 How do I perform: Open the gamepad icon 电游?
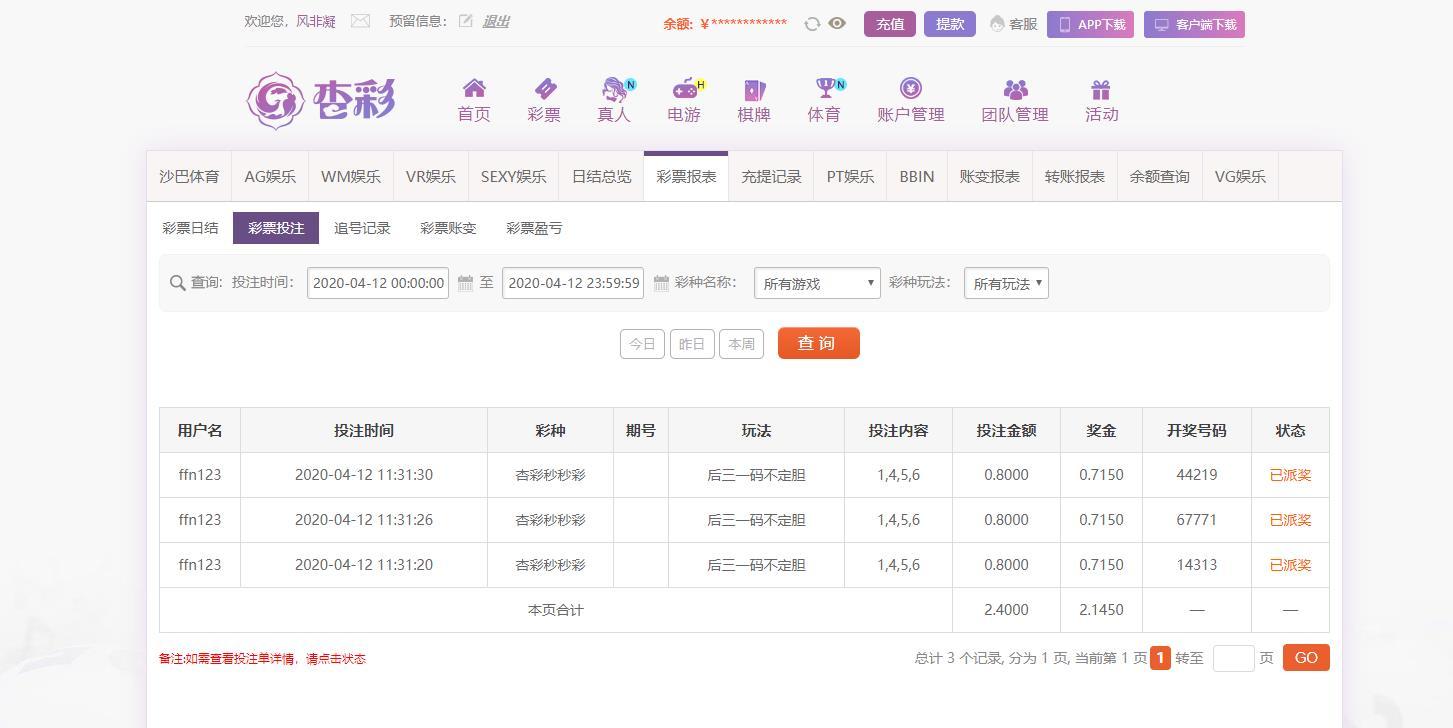click(x=685, y=90)
